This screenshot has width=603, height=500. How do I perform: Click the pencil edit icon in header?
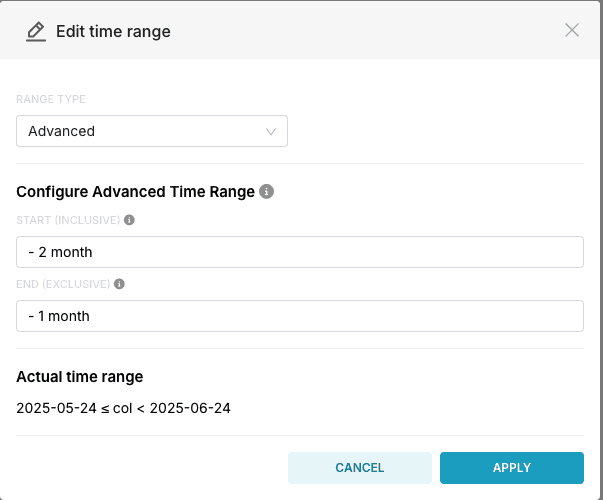click(36, 32)
